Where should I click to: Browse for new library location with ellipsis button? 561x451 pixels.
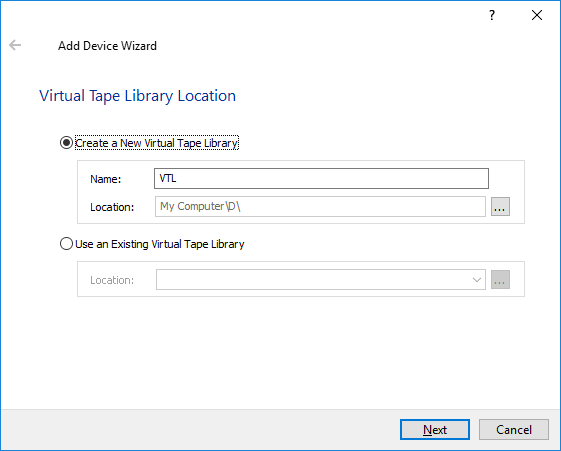tap(500, 207)
